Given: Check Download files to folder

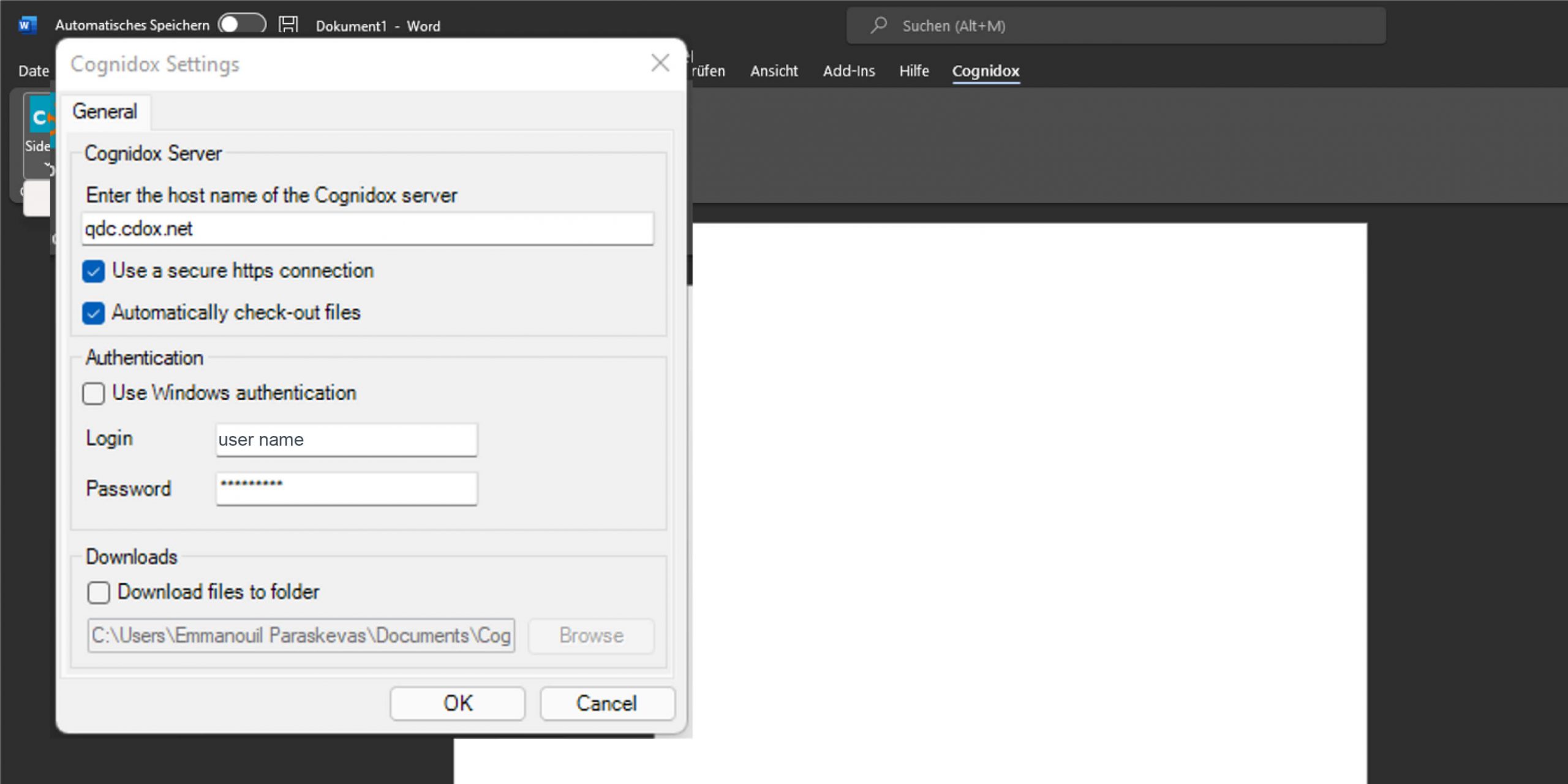Looking at the screenshot, I should click(99, 592).
